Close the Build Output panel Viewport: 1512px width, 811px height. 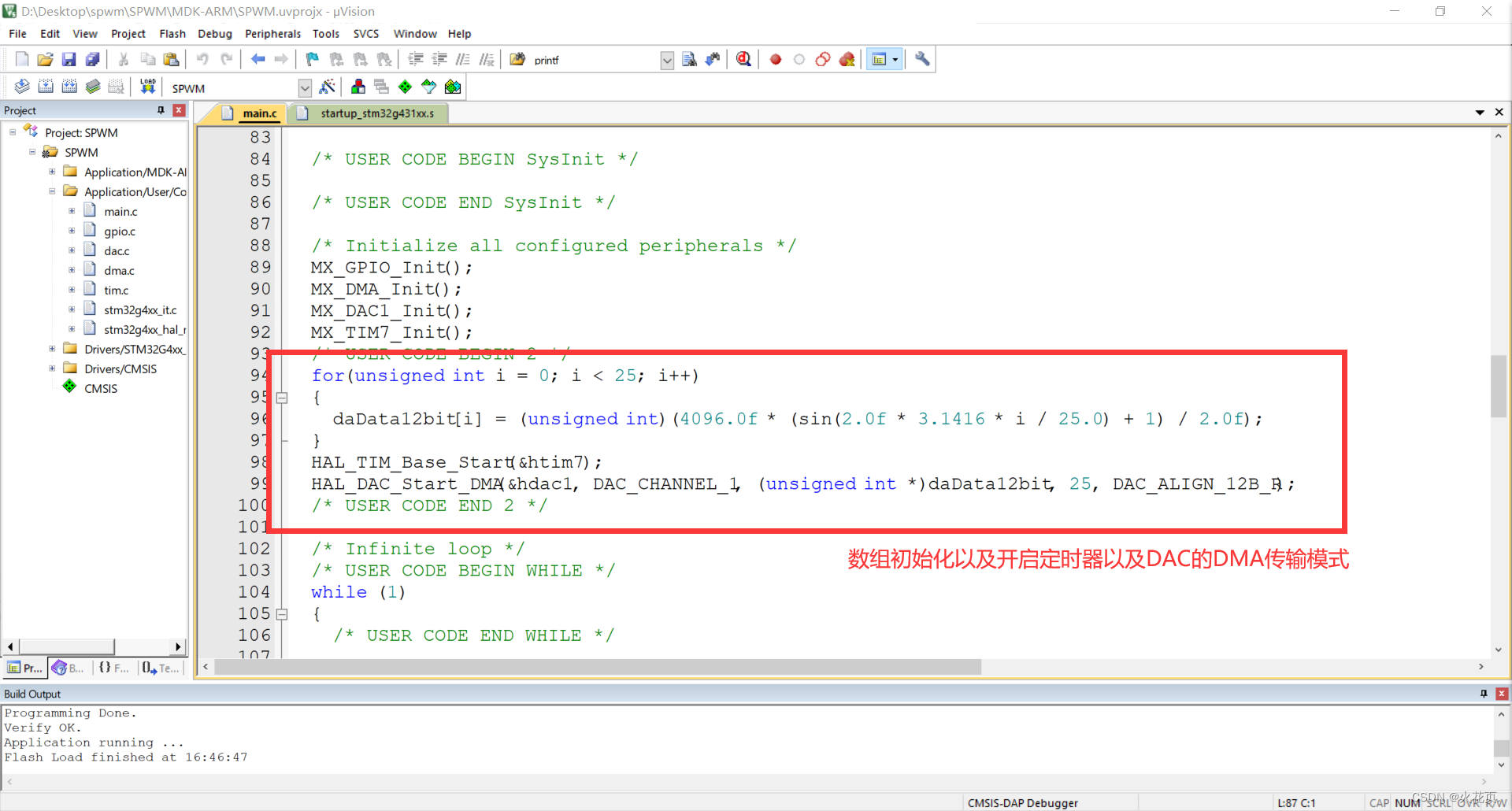pyautogui.click(x=1502, y=694)
